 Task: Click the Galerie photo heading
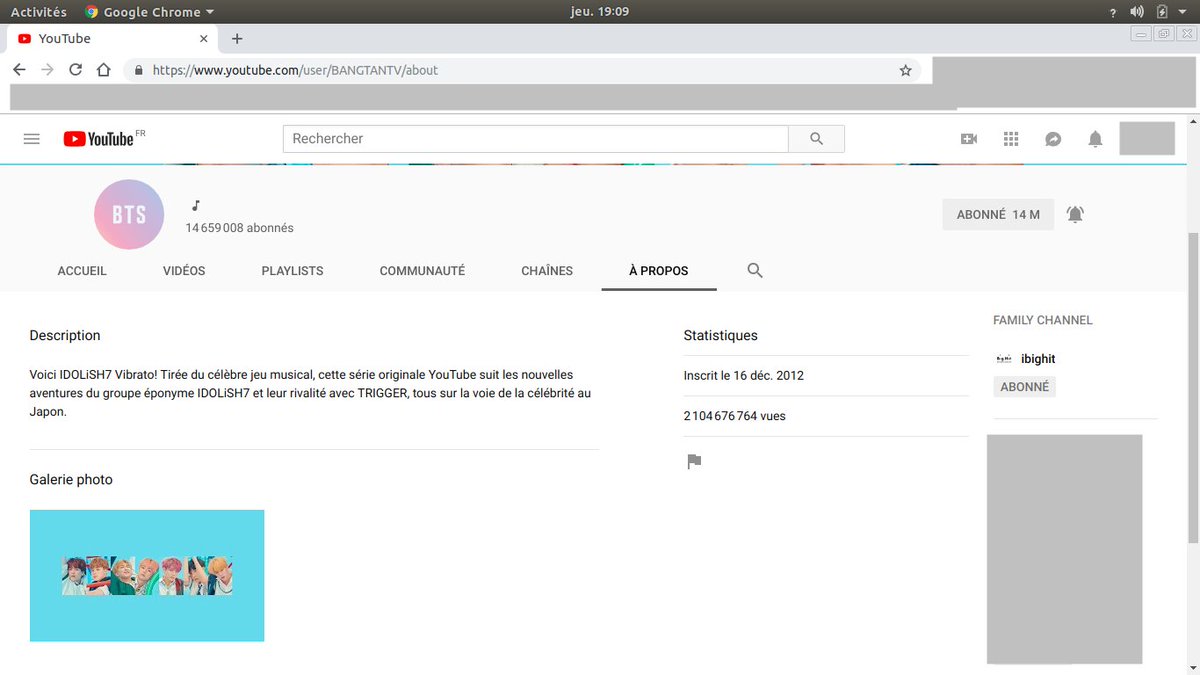(71, 480)
